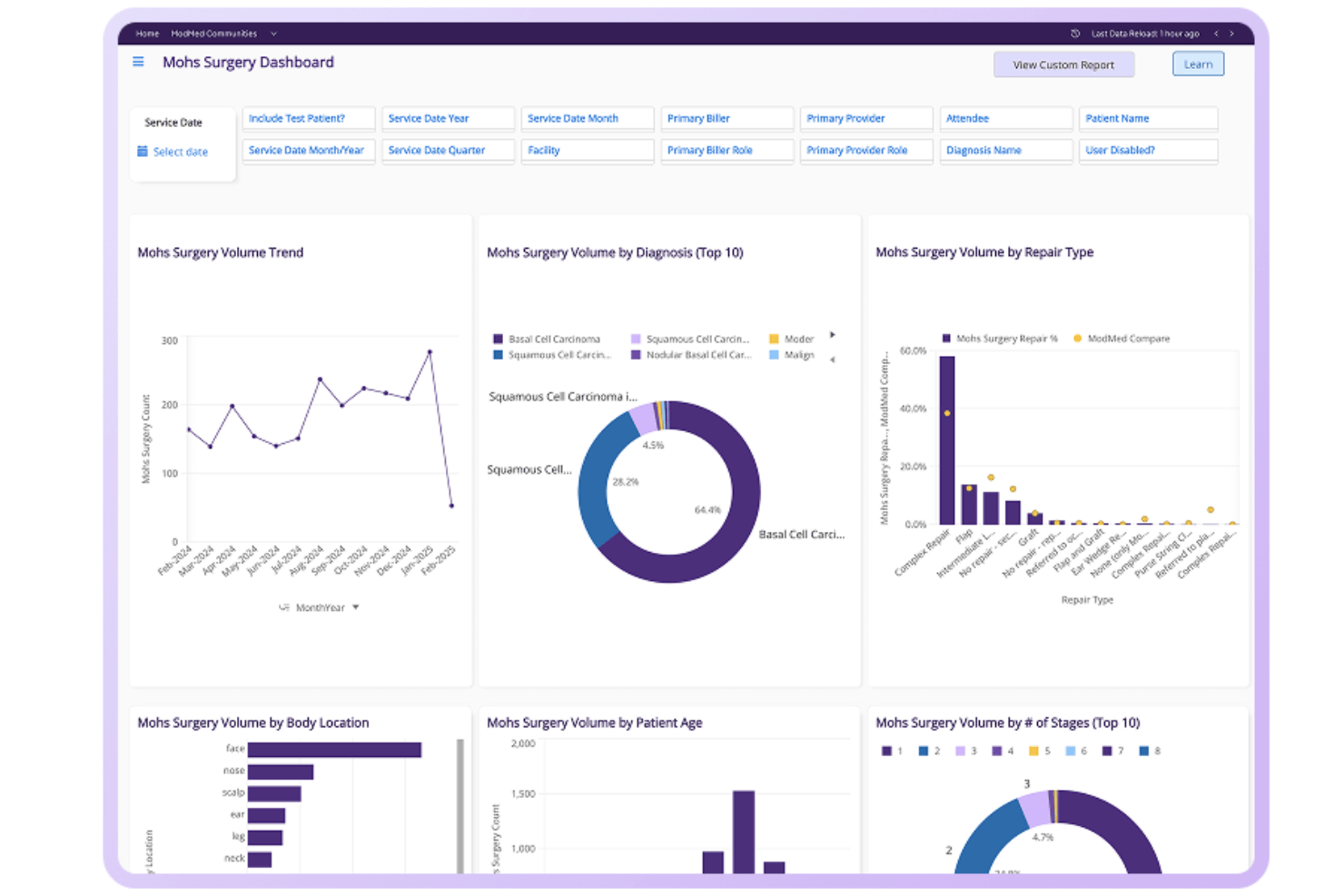Click the calendar icon next to Select date
The width and height of the screenshot is (1344, 896).
pyautogui.click(x=143, y=152)
